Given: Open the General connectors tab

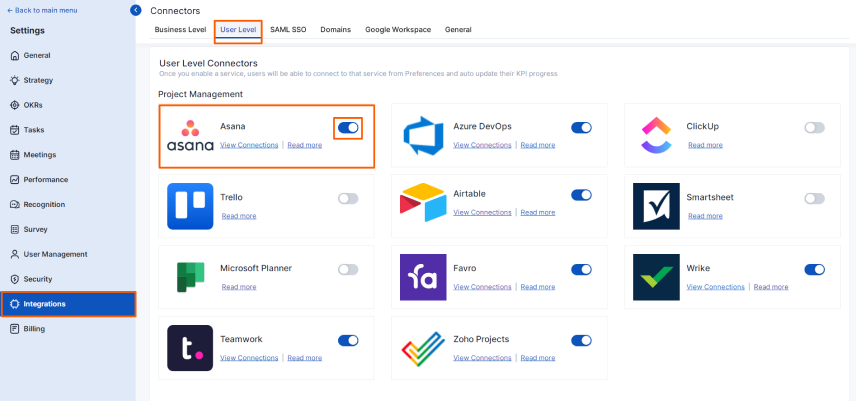Looking at the screenshot, I should [x=458, y=29].
